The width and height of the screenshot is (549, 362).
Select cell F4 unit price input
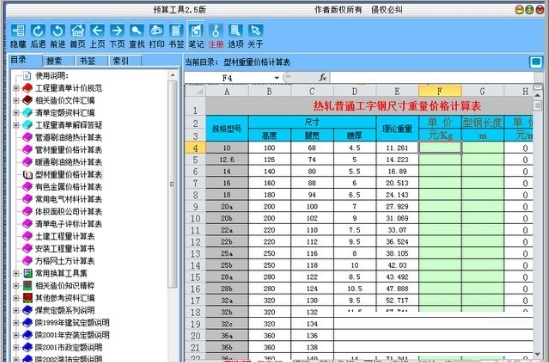click(x=440, y=148)
